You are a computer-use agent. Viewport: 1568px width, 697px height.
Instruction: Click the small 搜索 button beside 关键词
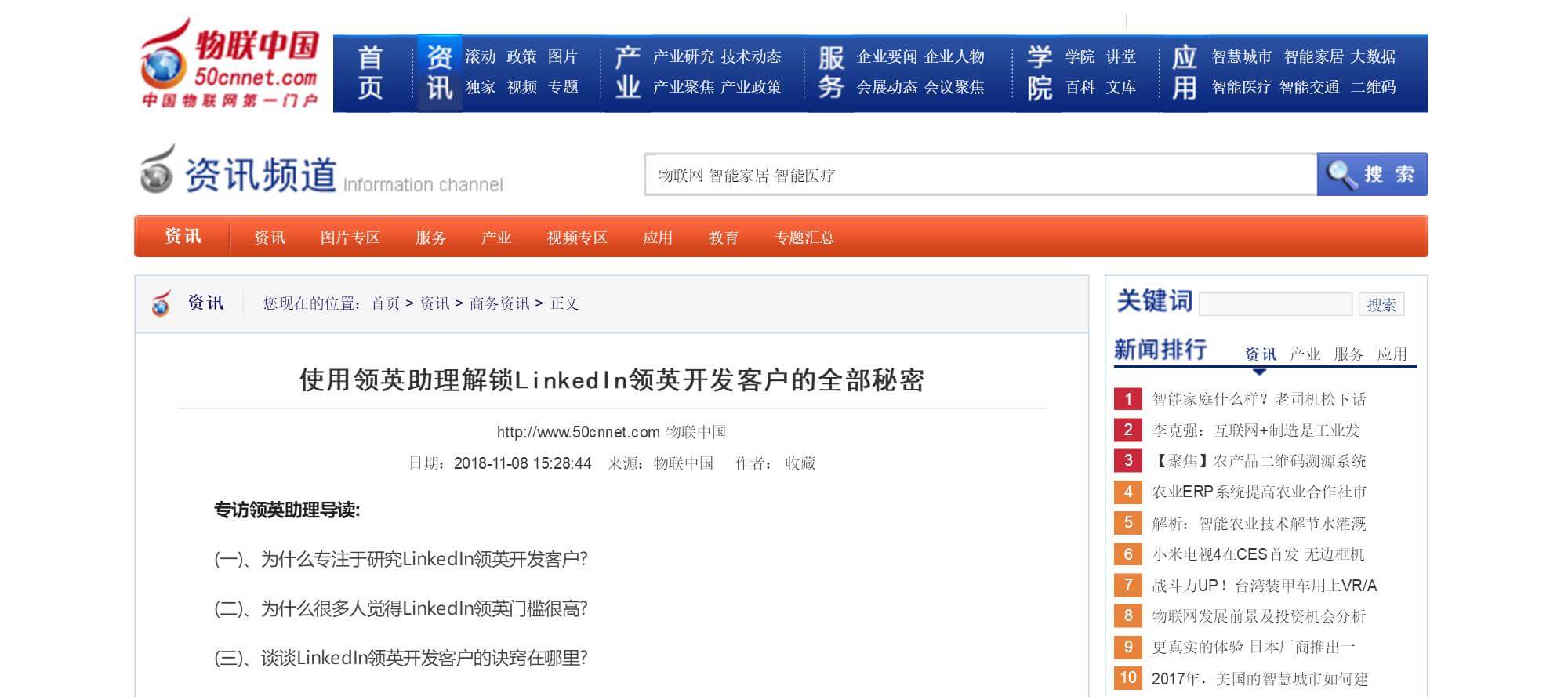(1381, 304)
